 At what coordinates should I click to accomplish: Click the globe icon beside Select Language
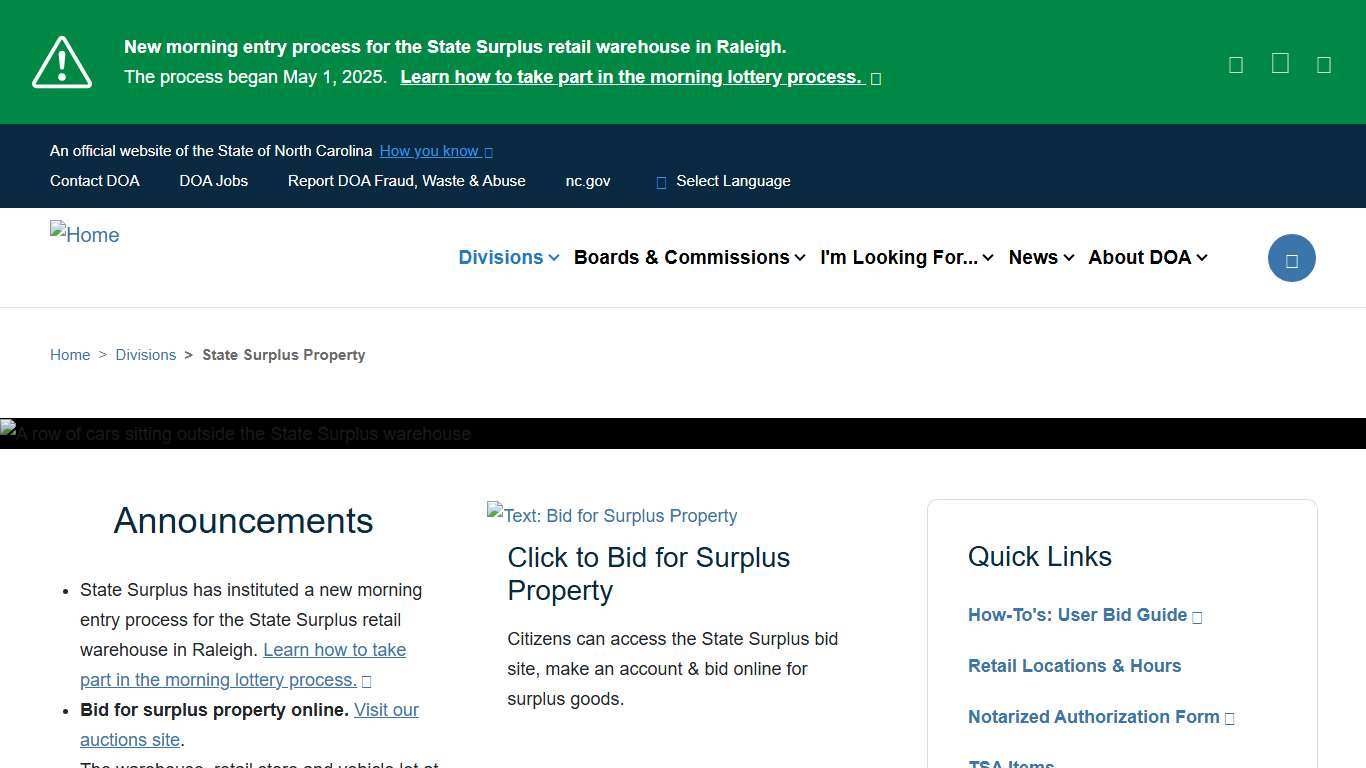click(x=661, y=181)
